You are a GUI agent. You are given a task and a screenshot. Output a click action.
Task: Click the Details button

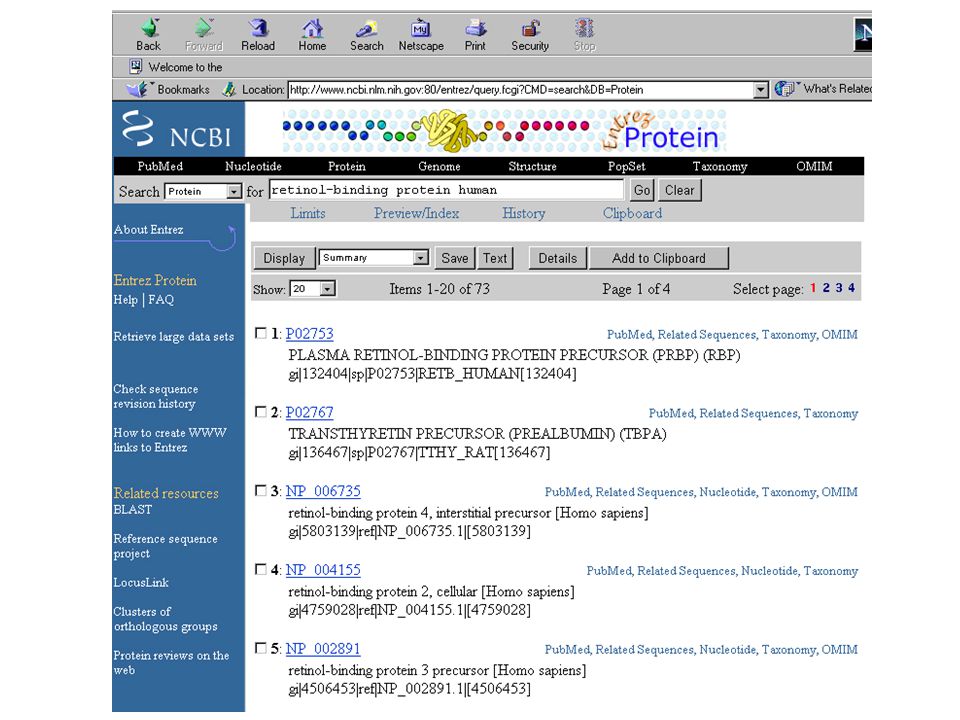point(557,258)
